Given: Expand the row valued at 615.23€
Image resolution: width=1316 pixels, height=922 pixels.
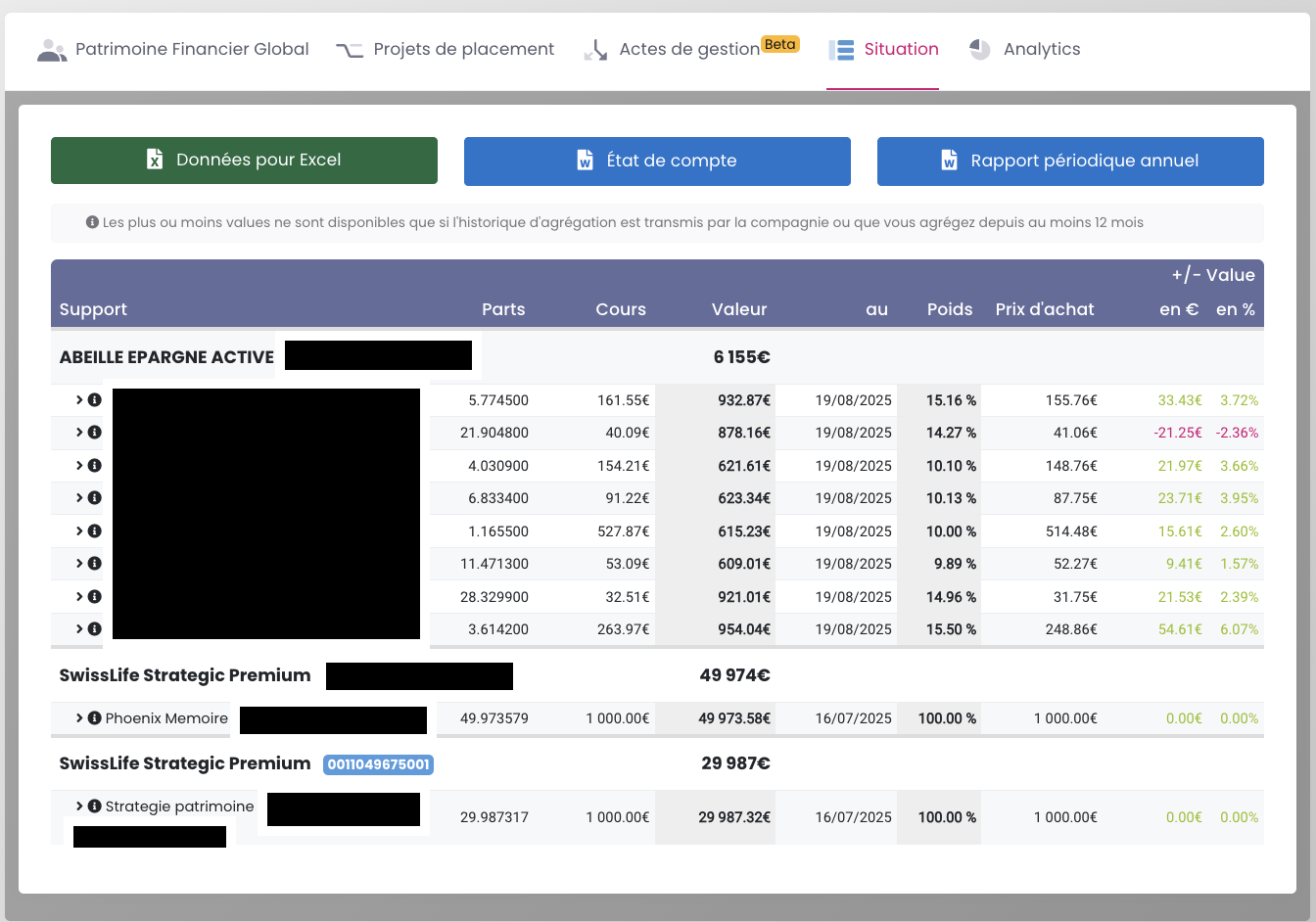Looking at the screenshot, I should (x=79, y=531).
